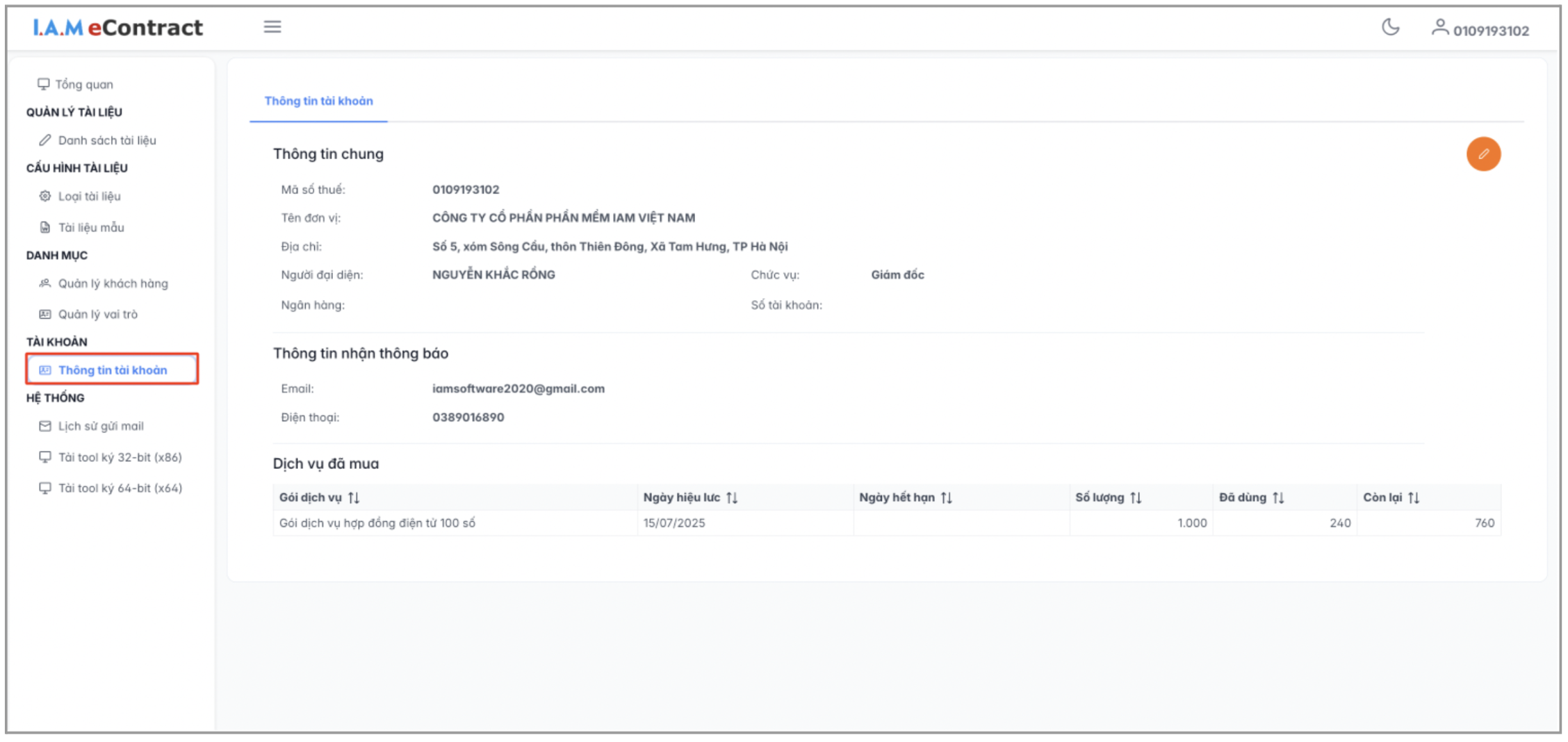The image size is (1568, 742).
Task: Sort table by Ngày hết hạn
Action: [946, 497]
